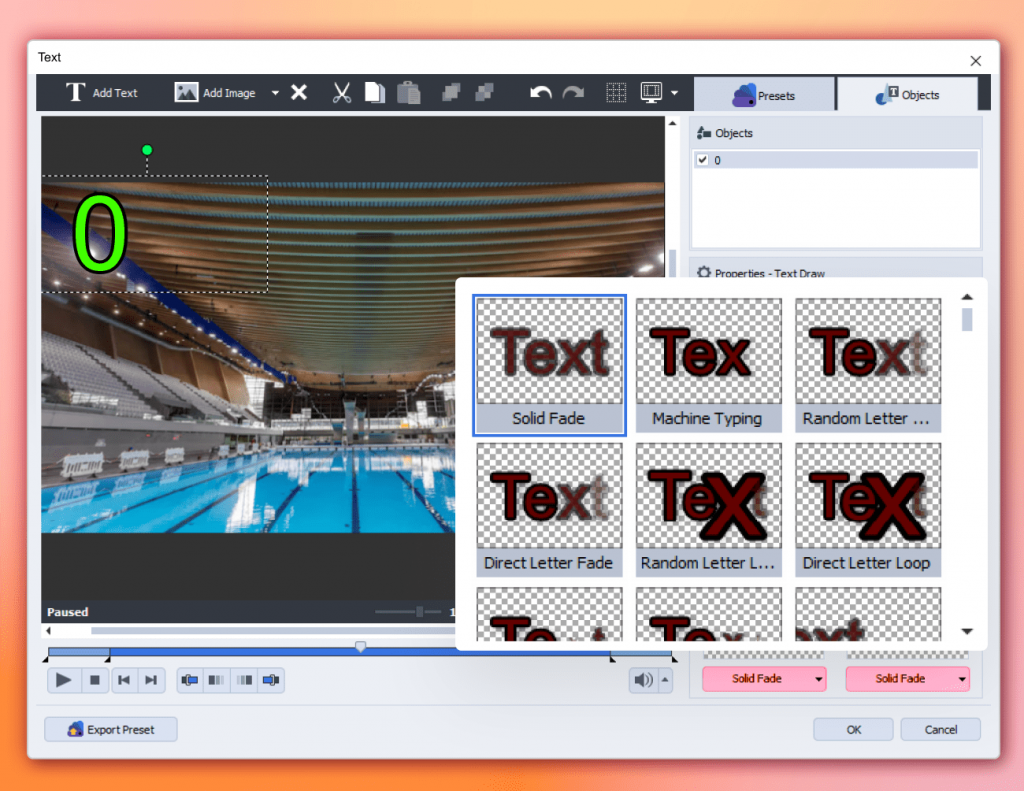Viewport: 1024px width, 791px height.
Task: Open the Add Image dropdown arrow
Action: click(x=275, y=93)
